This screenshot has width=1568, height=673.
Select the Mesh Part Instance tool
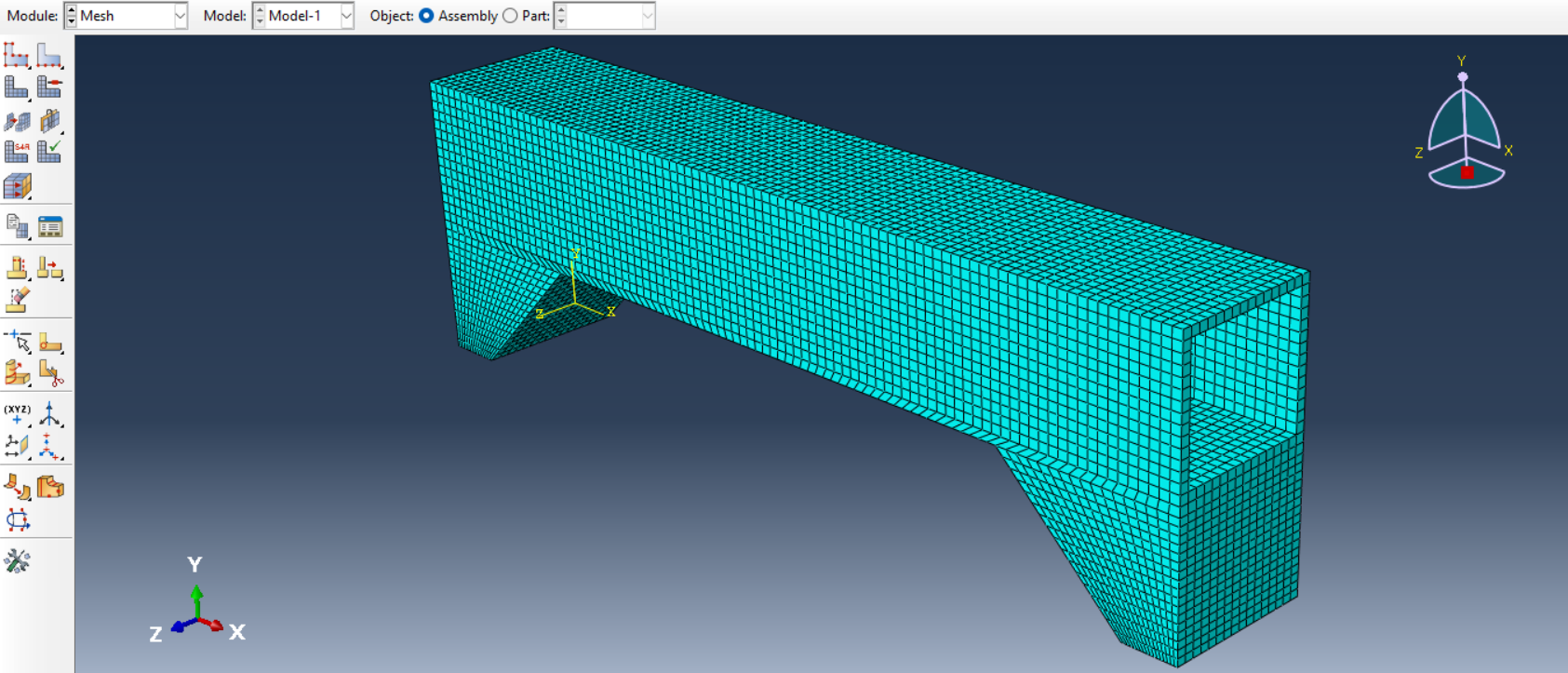(x=17, y=87)
